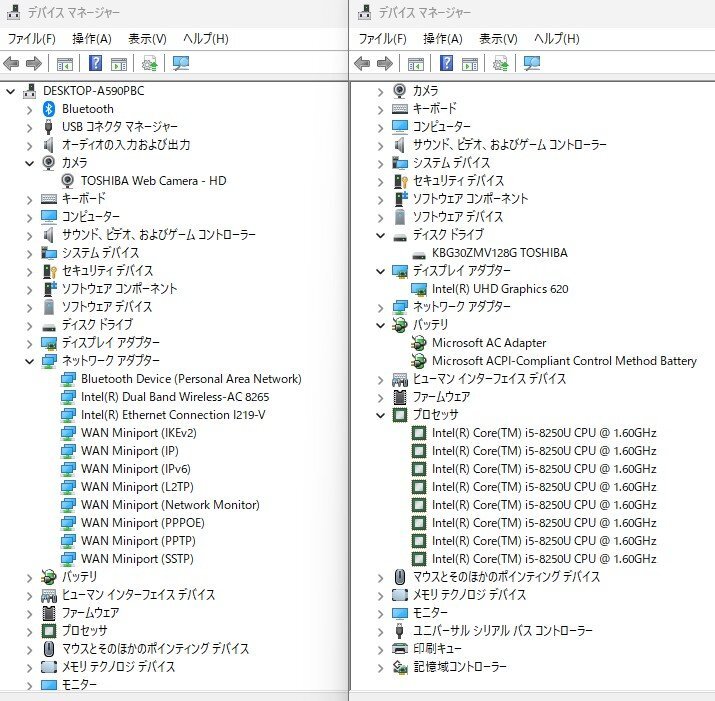This screenshot has width=715, height=701.
Task: Click Microsoft AC Adapter battery icon
Action: [418, 343]
